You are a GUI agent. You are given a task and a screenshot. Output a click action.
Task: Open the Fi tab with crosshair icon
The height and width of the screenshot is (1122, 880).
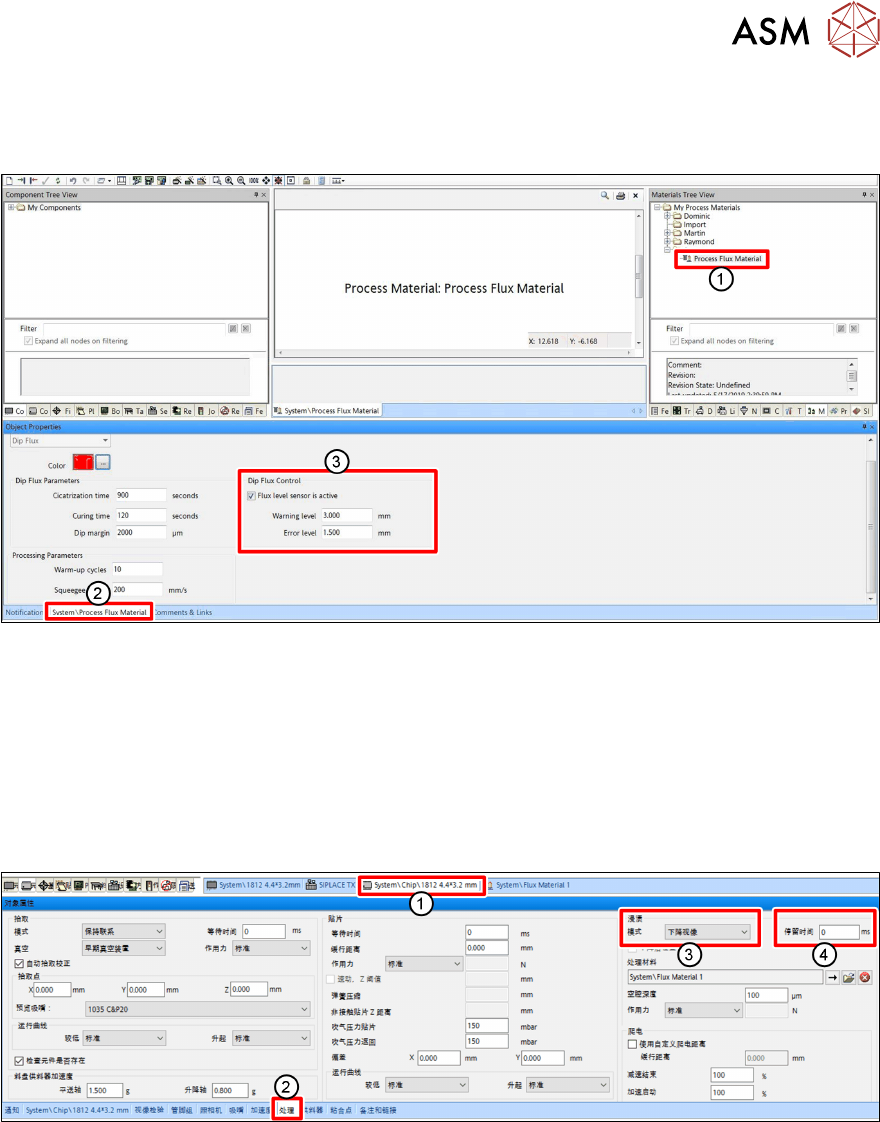coord(62,411)
